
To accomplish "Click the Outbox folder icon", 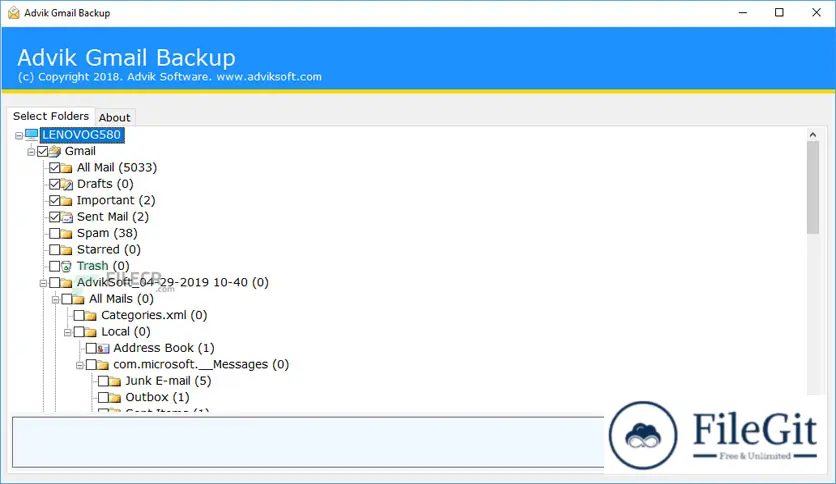I will click(x=115, y=398).
